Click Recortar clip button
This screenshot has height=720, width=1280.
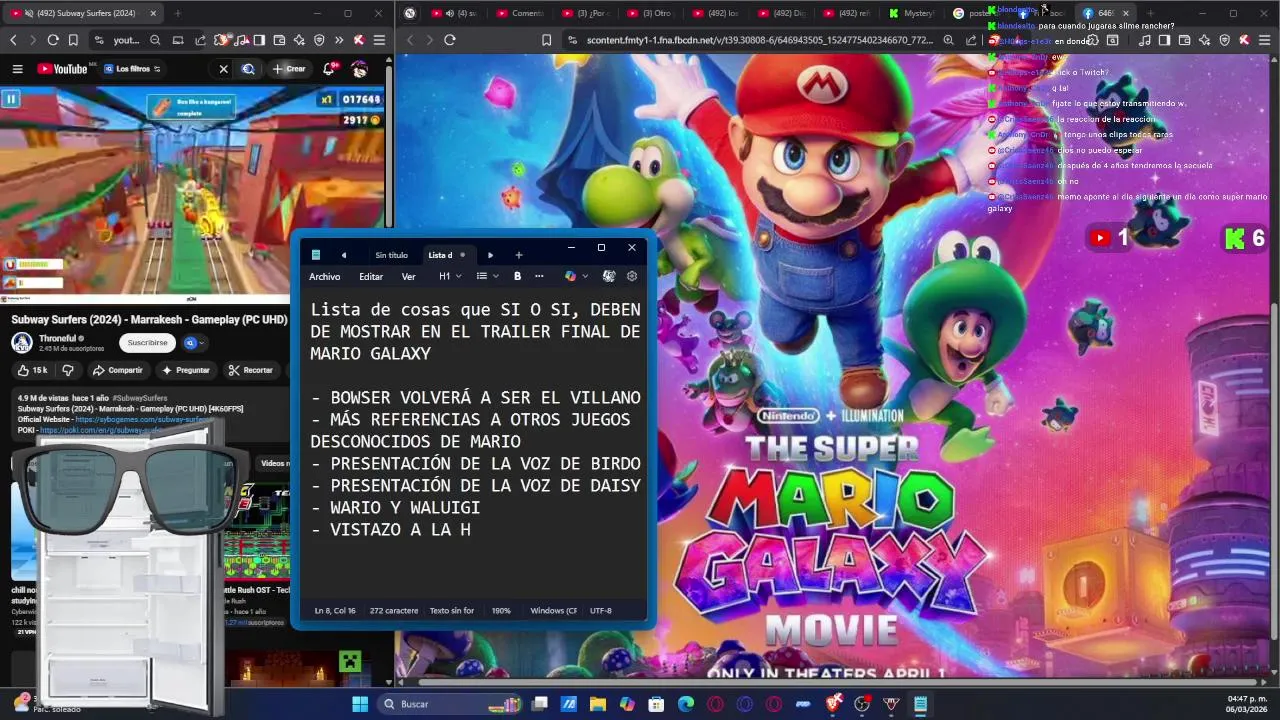[251, 370]
